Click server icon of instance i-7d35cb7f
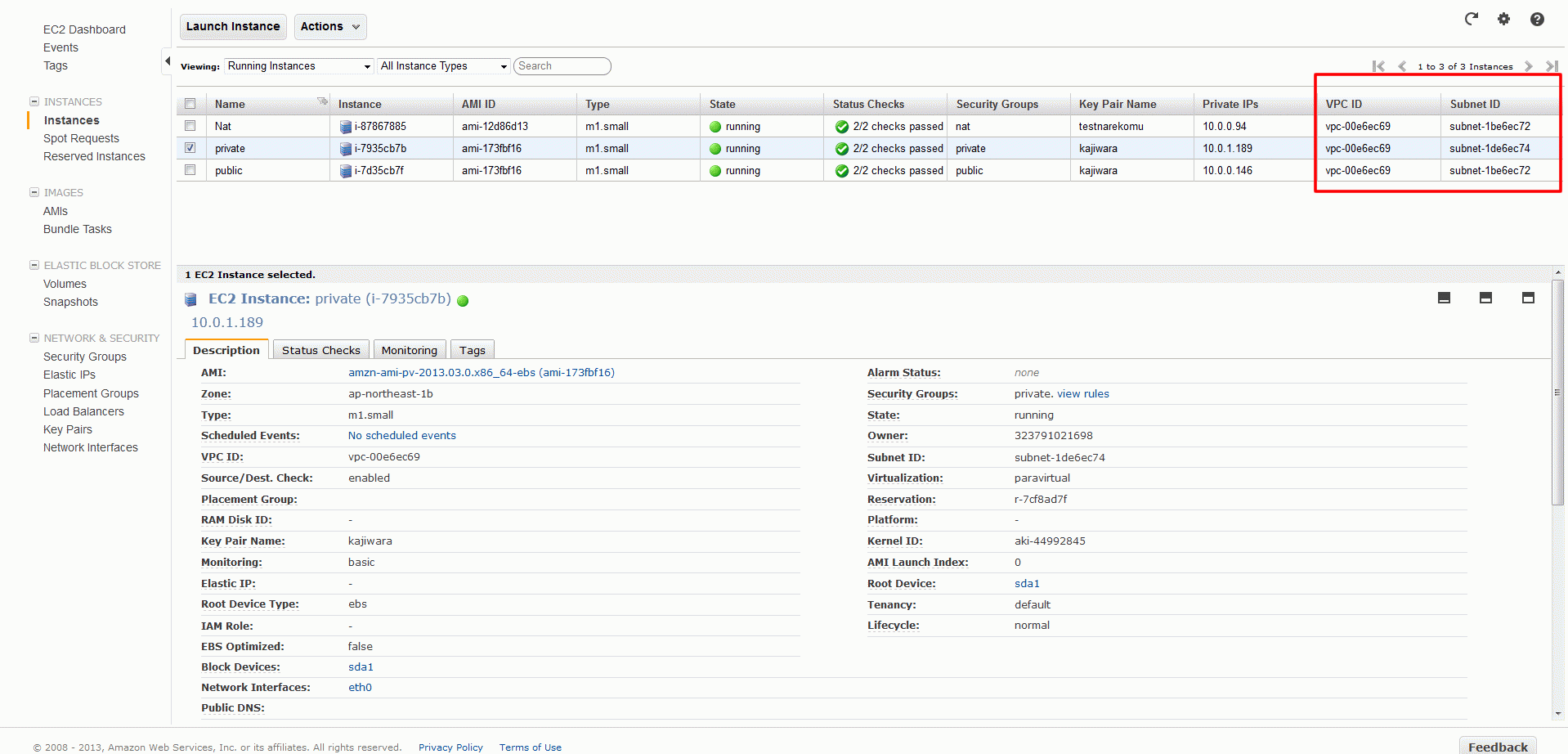This screenshot has width=1568, height=754. coord(346,171)
